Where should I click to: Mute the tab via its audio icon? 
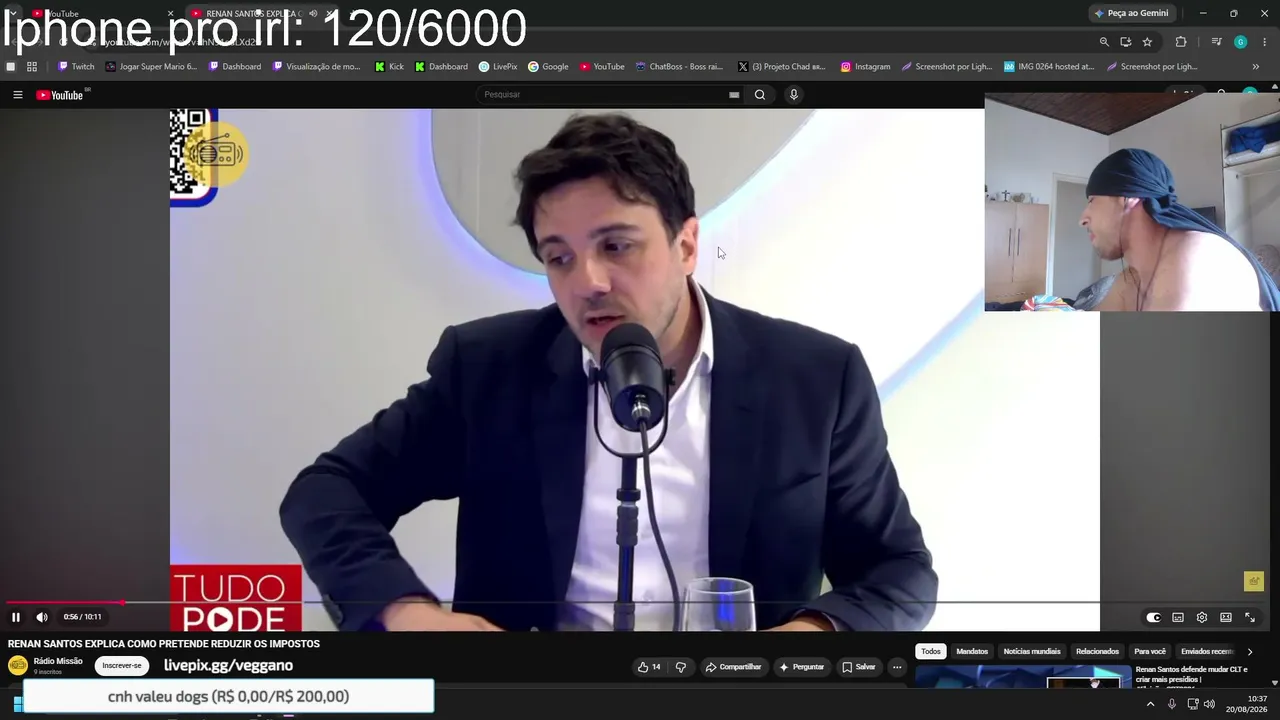313,14
